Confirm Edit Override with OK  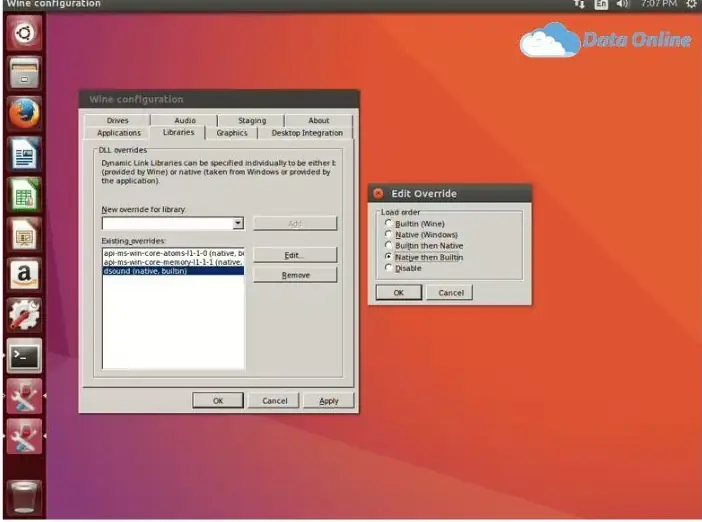[398, 293]
